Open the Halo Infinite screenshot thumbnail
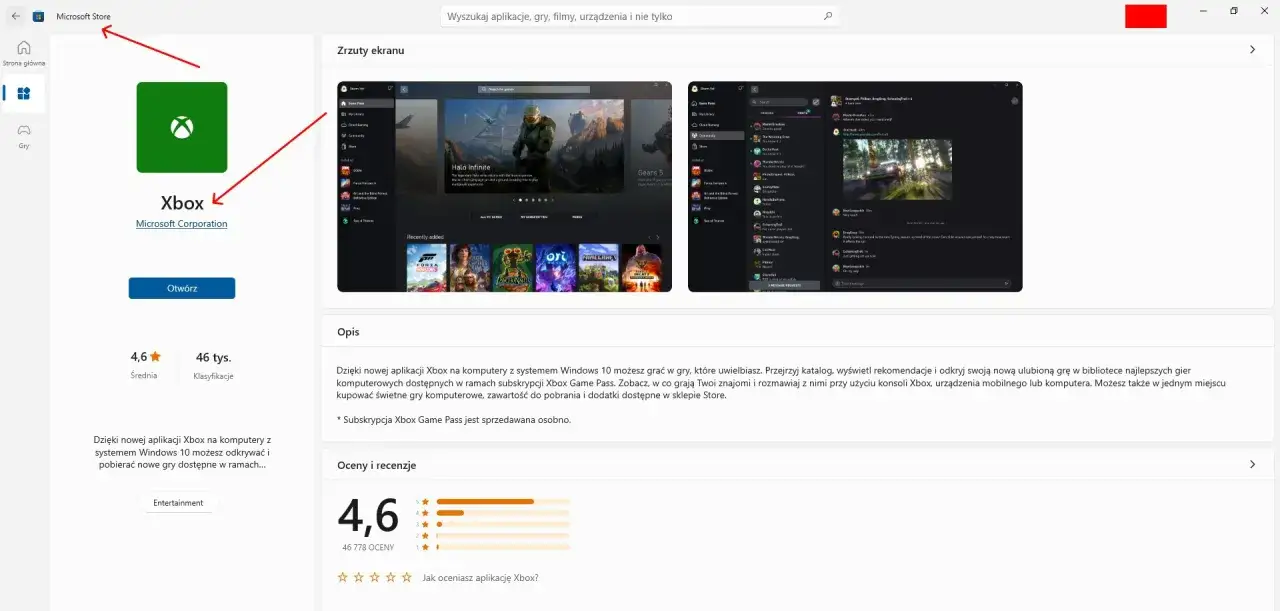The height and width of the screenshot is (611, 1280). 505,187
